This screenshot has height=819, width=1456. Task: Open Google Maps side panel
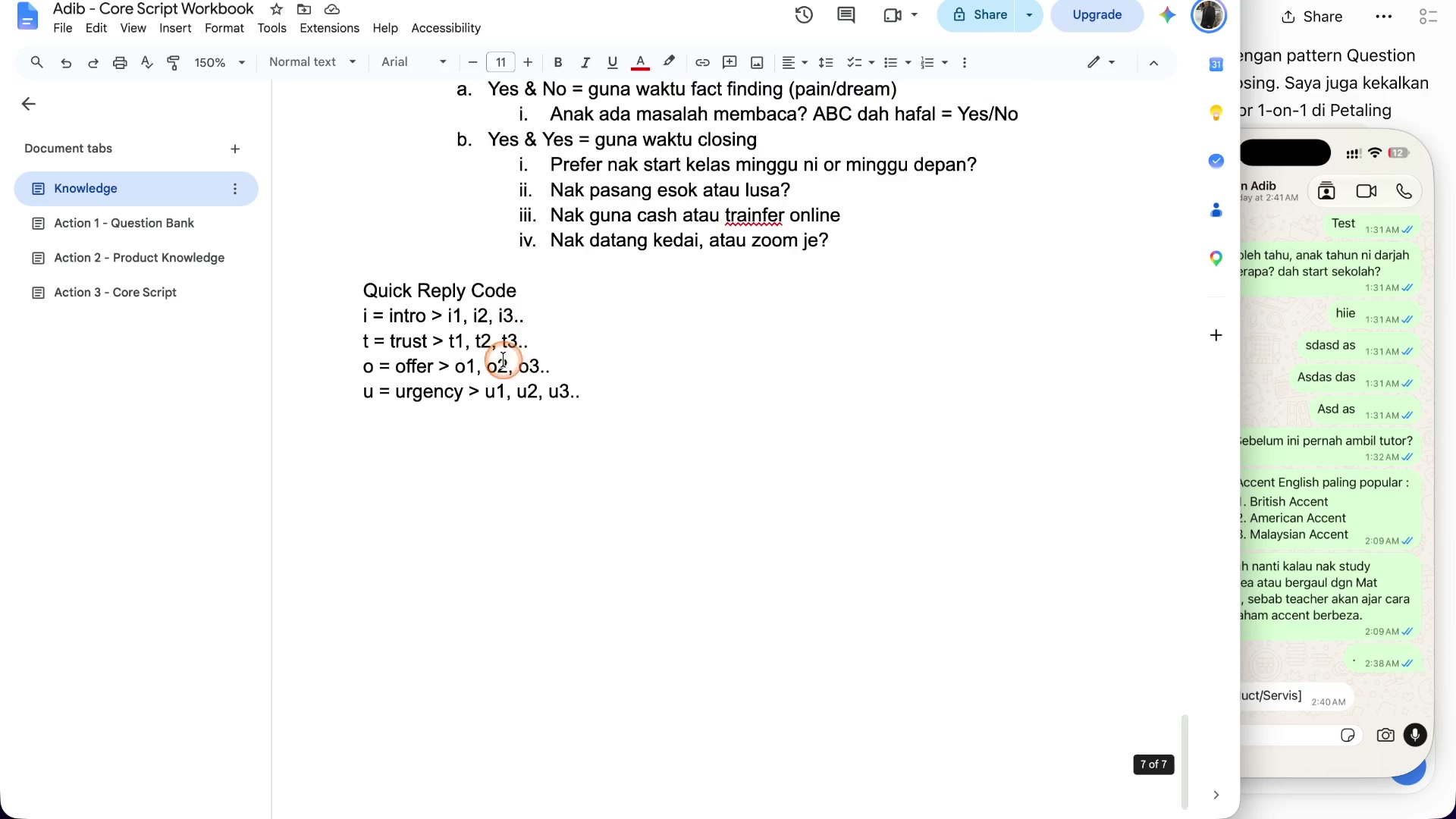coord(1216,259)
